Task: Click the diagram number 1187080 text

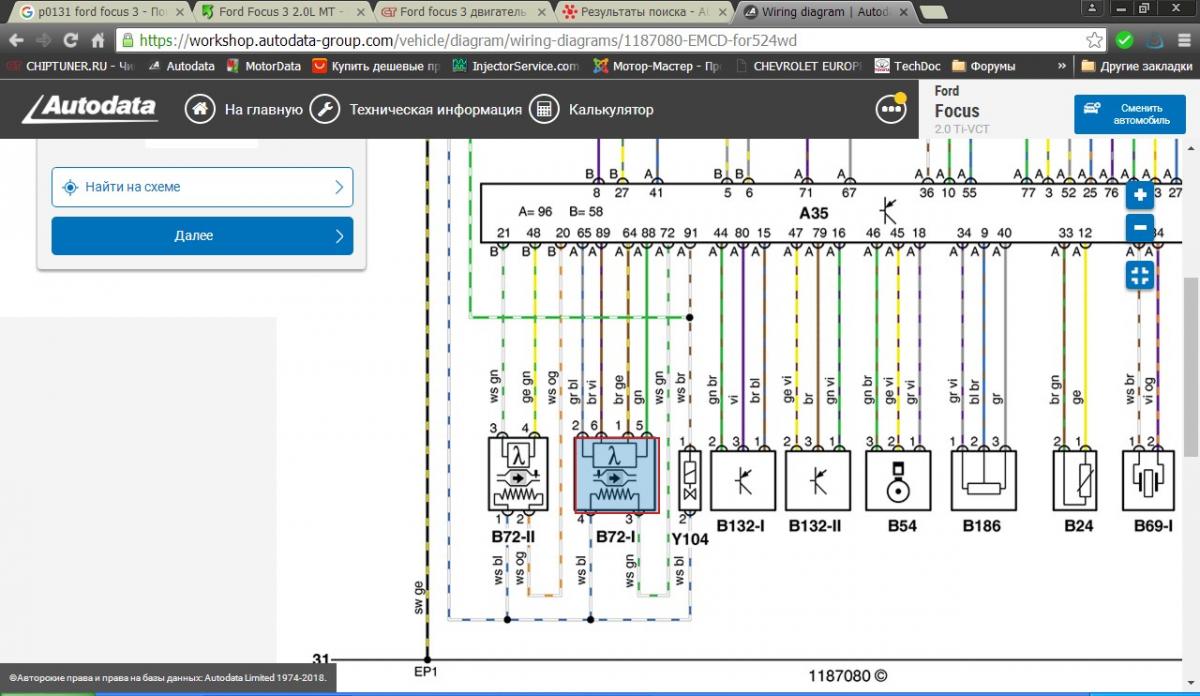Action: point(848,676)
